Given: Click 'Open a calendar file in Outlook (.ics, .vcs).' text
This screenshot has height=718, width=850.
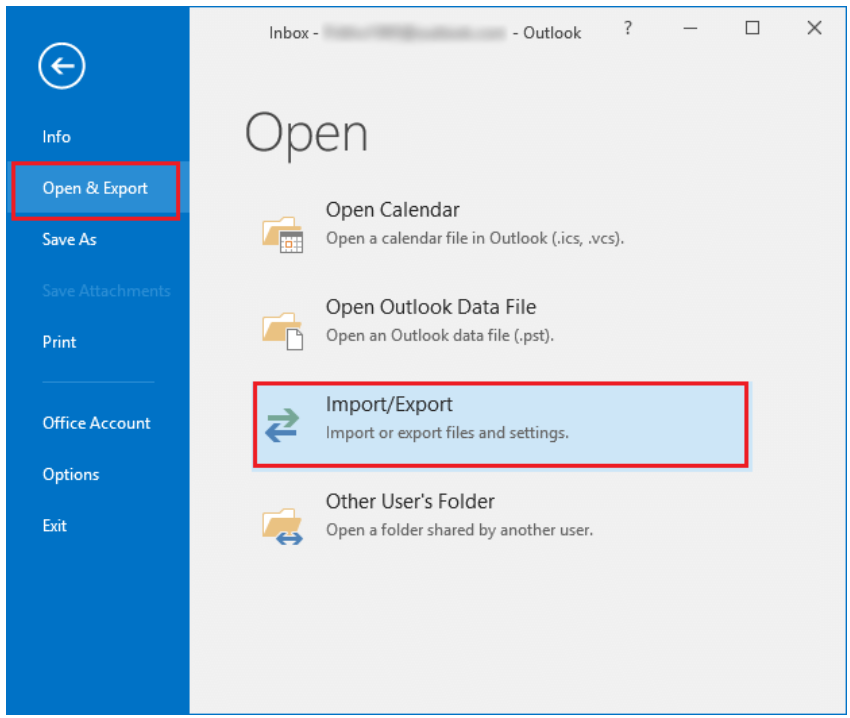Looking at the screenshot, I should click(475, 239).
